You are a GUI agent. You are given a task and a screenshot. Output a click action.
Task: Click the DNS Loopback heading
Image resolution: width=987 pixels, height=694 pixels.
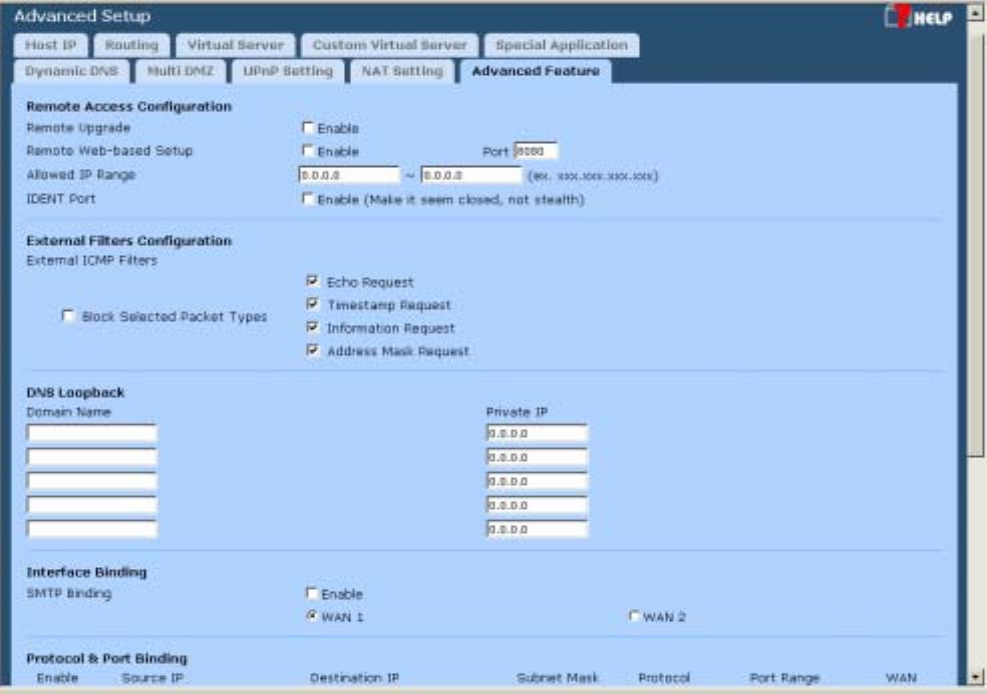[x=76, y=392]
